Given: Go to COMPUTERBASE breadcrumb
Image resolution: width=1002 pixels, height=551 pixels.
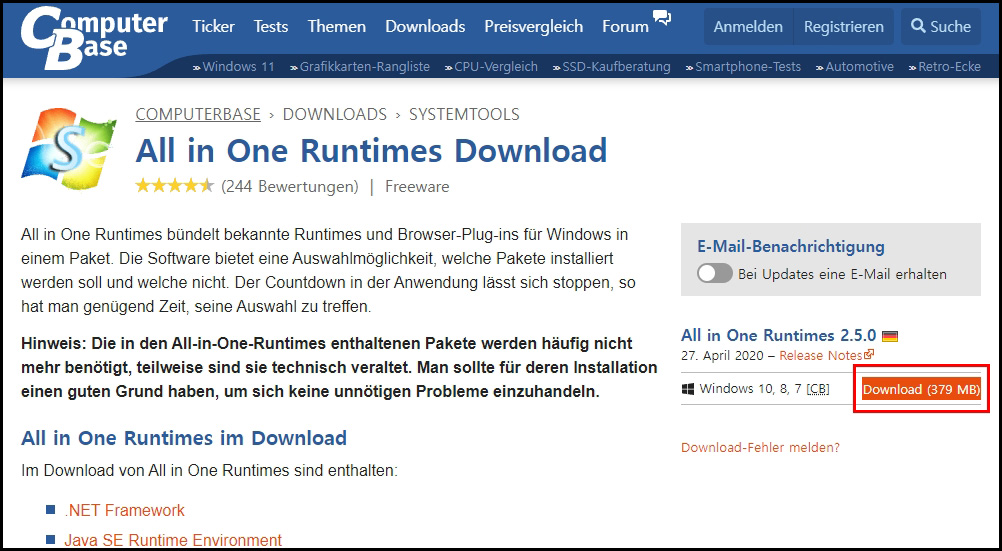Looking at the screenshot, I should [198, 114].
